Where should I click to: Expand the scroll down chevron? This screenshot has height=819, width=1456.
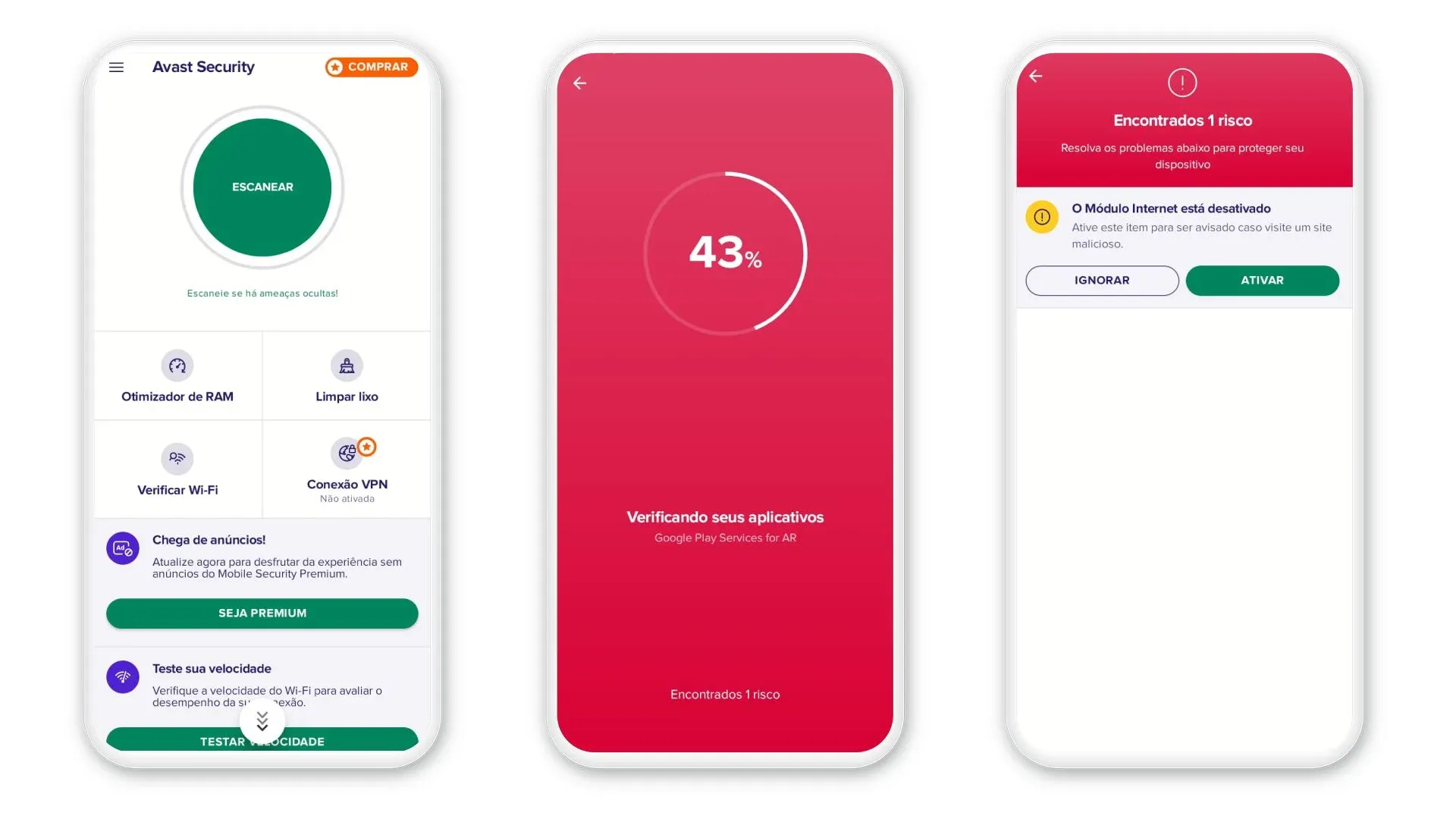[x=262, y=722]
